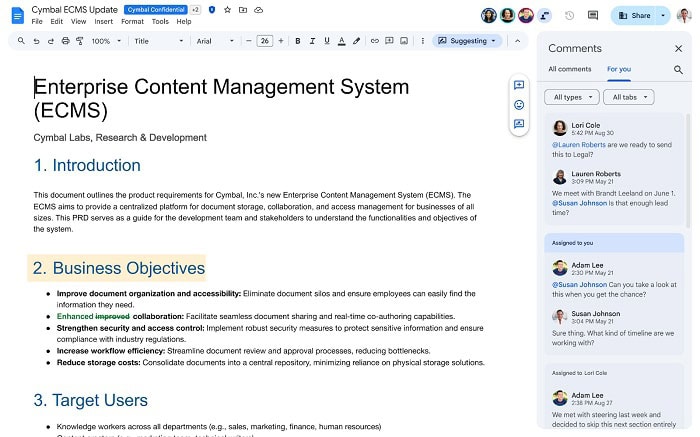Viewport: 700px width, 437px height.
Task: Open the account profile avatar
Action: tap(684, 16)
